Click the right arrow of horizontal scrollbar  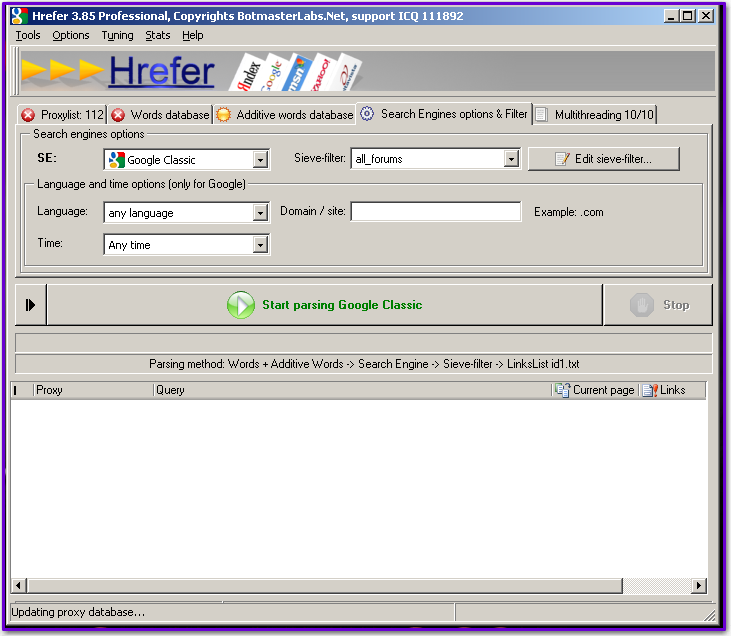[698, 585]
